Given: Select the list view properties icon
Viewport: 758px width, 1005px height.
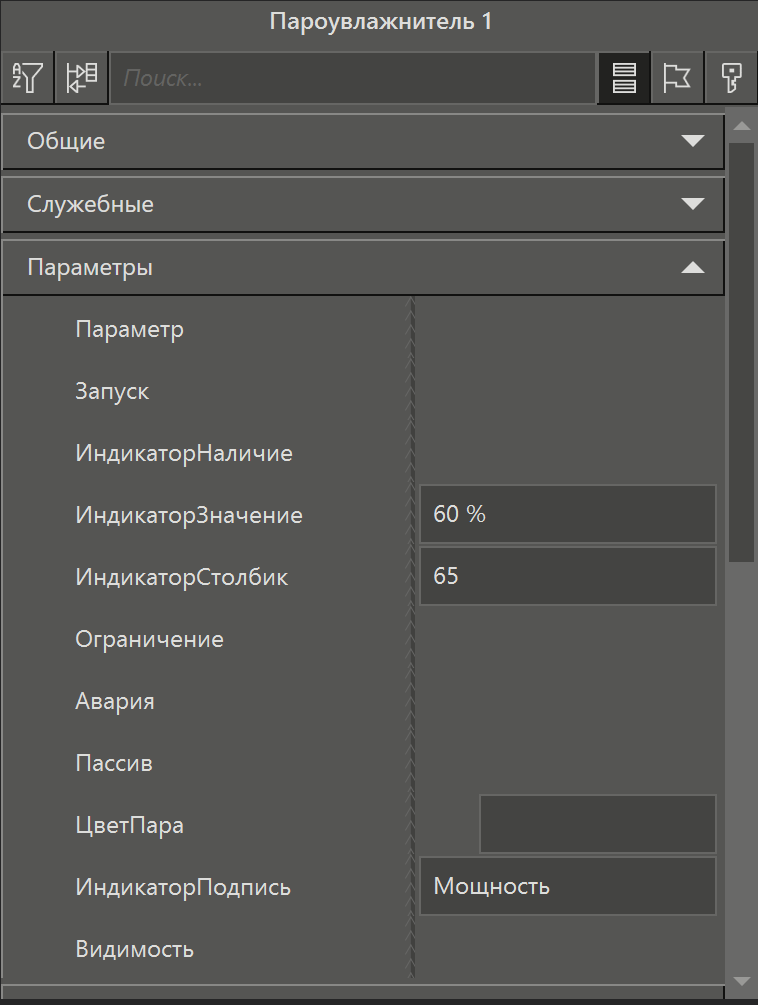Looking at the screenshot, I should 624,78.
